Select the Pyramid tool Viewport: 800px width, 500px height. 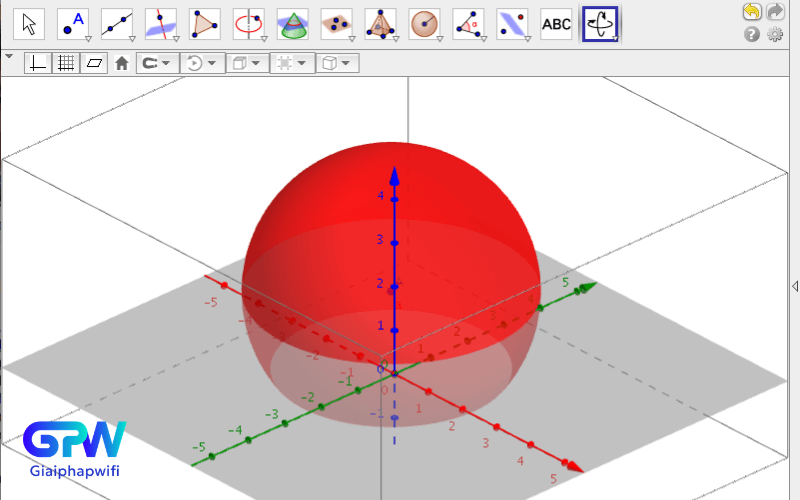tap(380, 24)
